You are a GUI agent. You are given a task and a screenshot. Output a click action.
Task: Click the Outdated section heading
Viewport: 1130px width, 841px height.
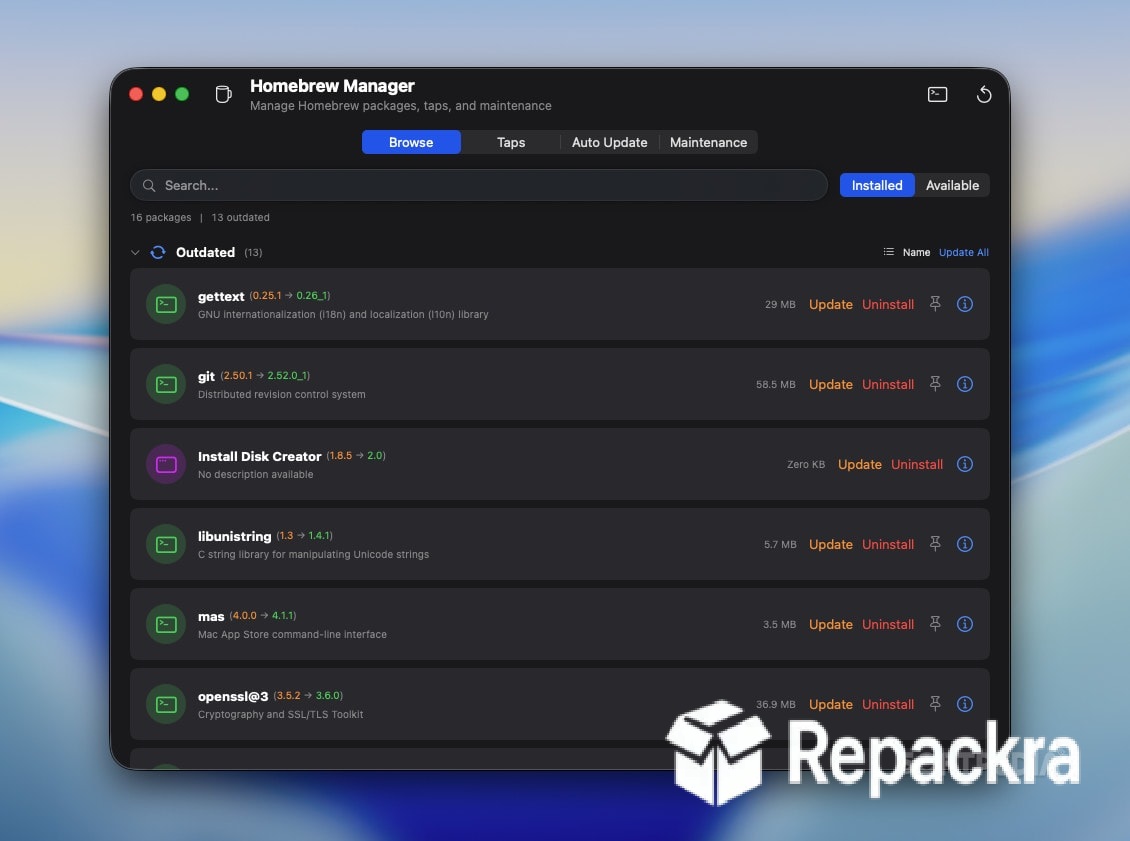(x=205, y=252)
